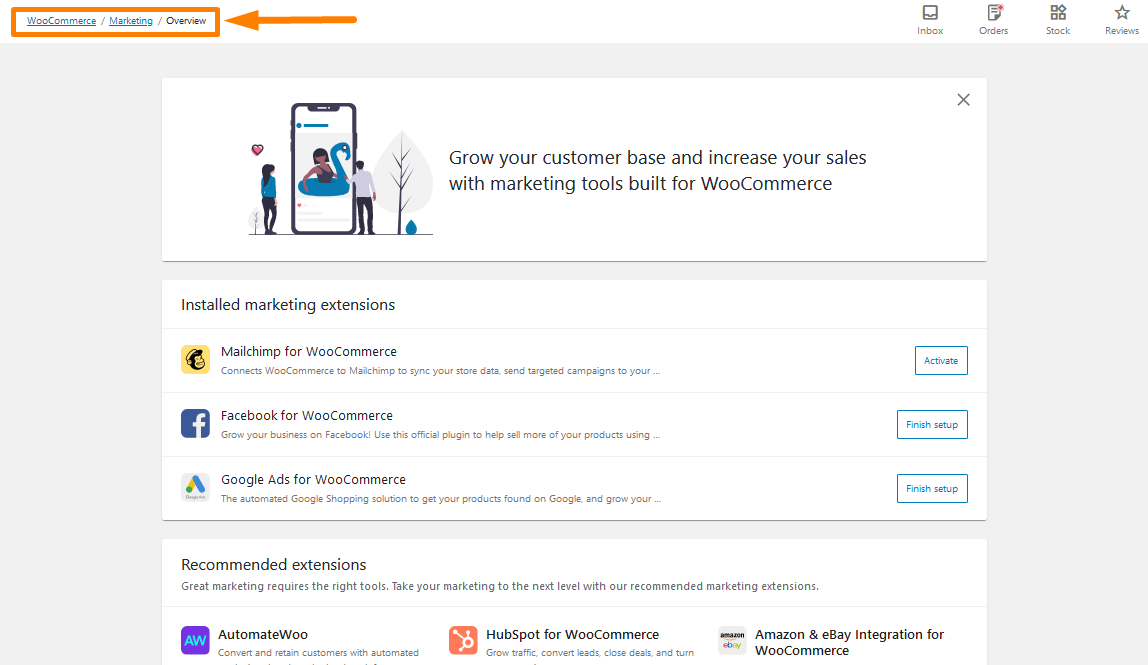The height and width of the screenshot is (665, 1148).
Task: Select the Facebook for WooCommerce title
Action: pyautogui.click(x=307, y=415)
